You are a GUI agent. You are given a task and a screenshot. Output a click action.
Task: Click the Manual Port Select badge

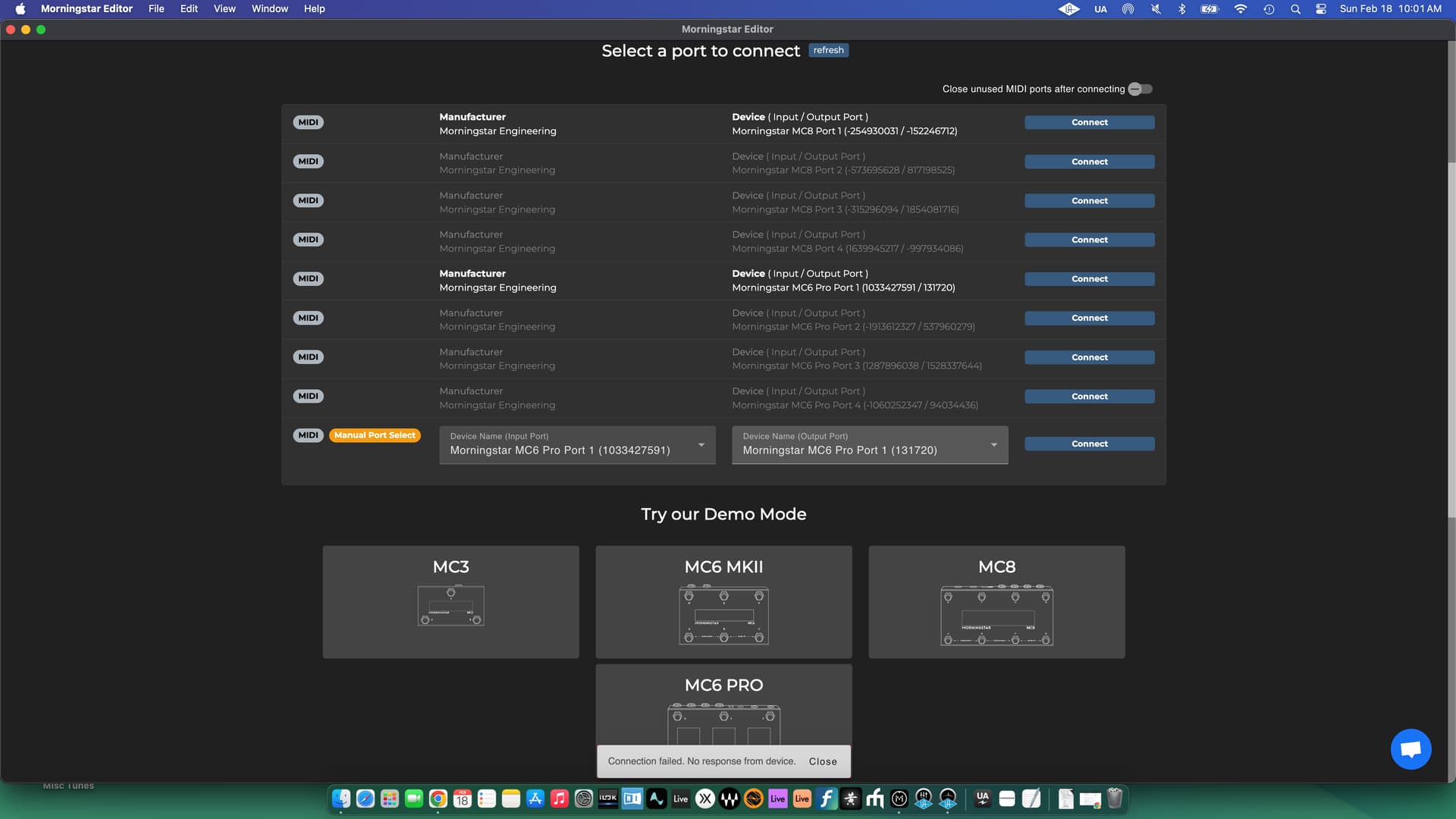coord(375,435)
